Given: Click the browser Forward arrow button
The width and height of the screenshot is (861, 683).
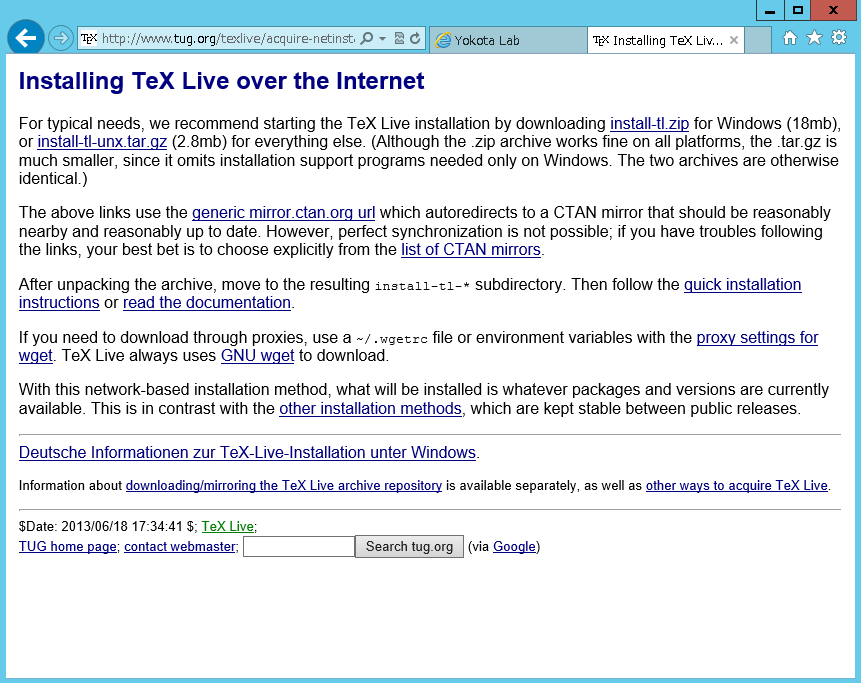Looking at the screenshot, I should point(61,39).
